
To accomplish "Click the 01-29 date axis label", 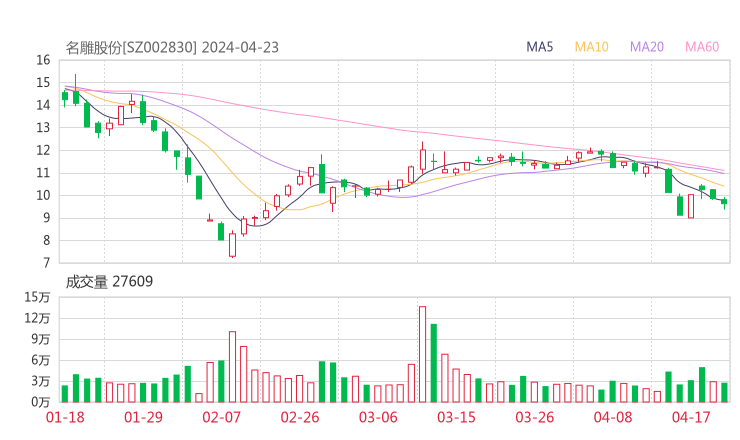I will click(x=143, y=417).
